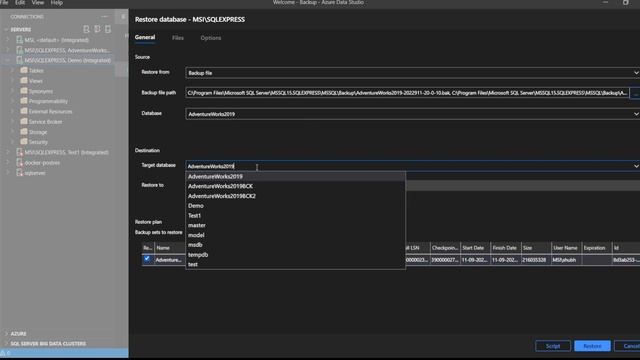640x360 pixels.
Task: Select master from the database list
Action: [296, 225]
